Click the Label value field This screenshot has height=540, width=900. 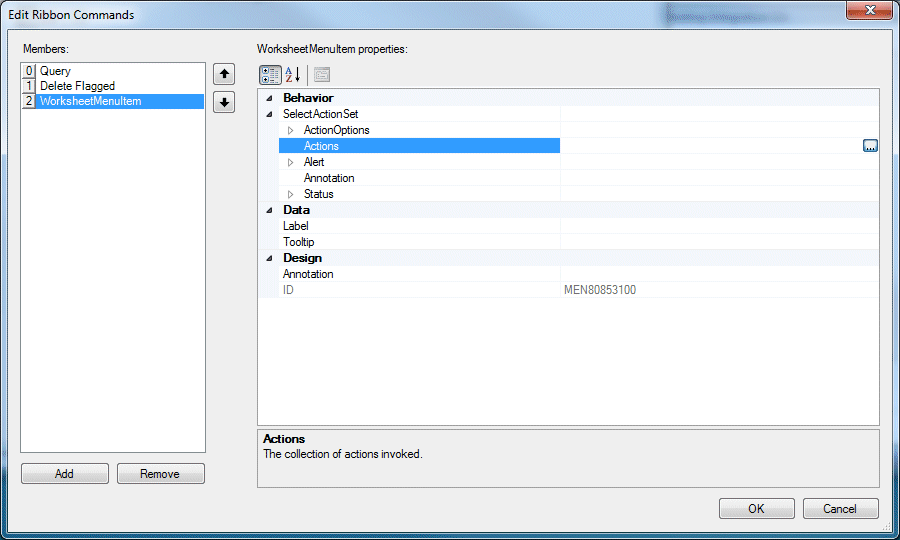click(x=720, y=226)
